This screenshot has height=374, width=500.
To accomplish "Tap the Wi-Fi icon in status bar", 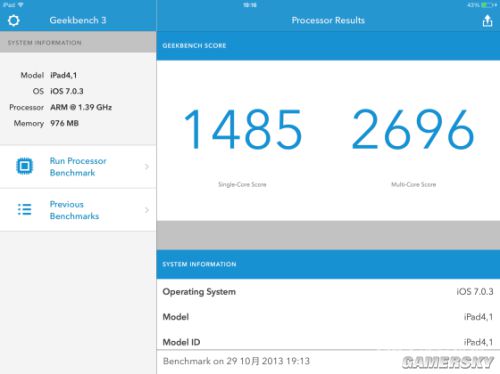I will click(21, 5).
